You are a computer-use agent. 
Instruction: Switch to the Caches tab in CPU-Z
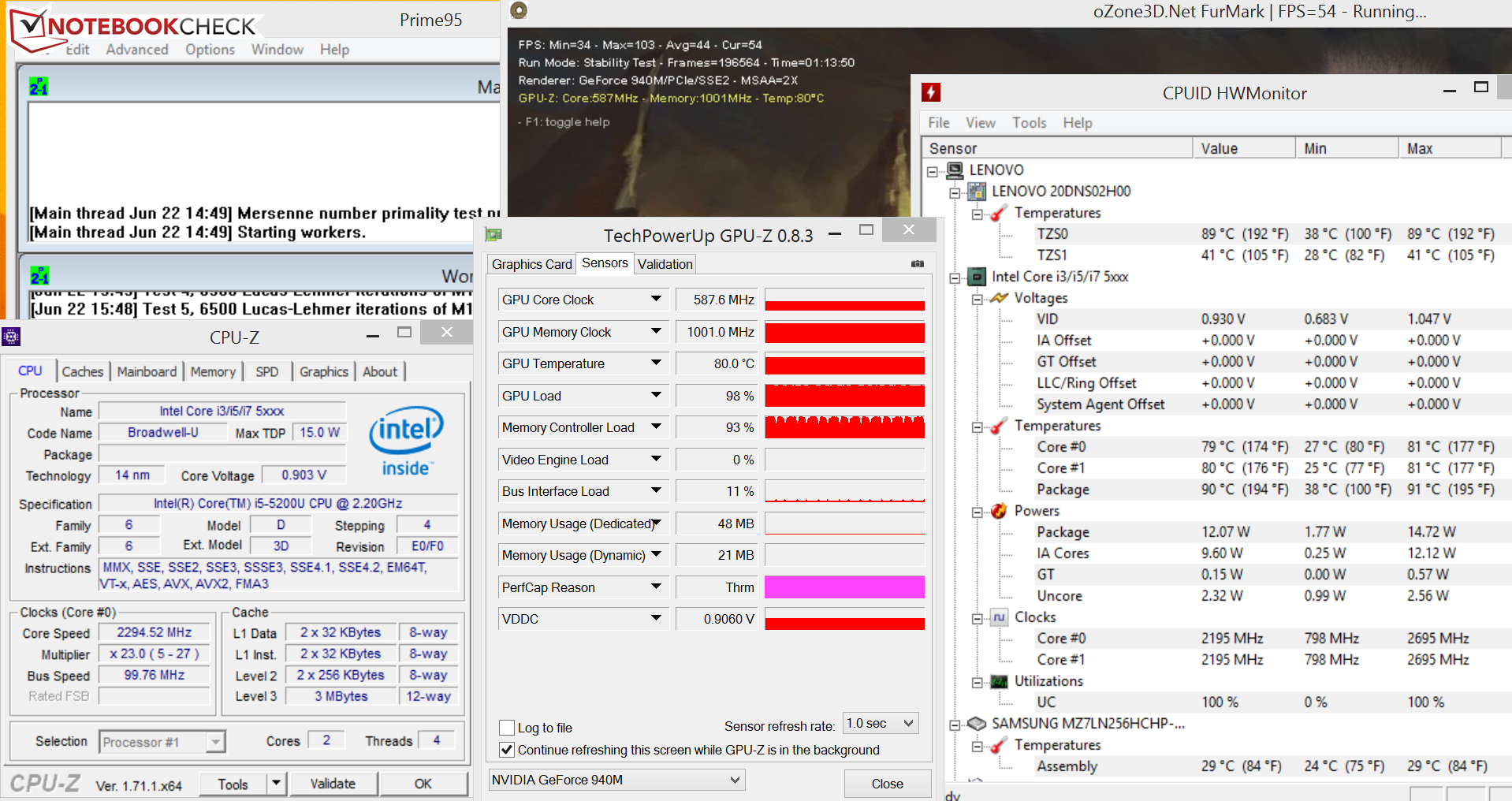coord(83,371)
